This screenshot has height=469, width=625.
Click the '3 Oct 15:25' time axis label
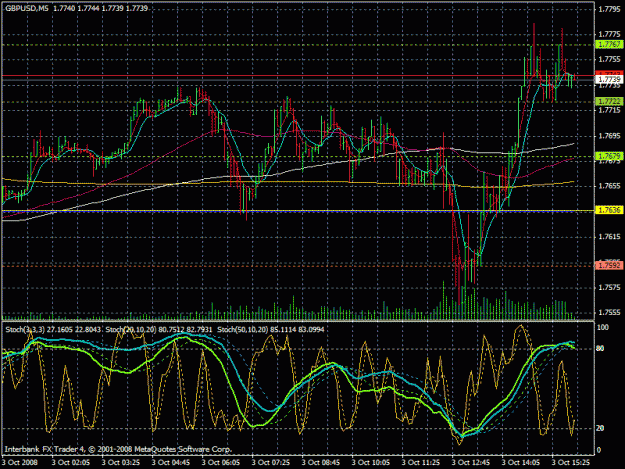point(571,463)
